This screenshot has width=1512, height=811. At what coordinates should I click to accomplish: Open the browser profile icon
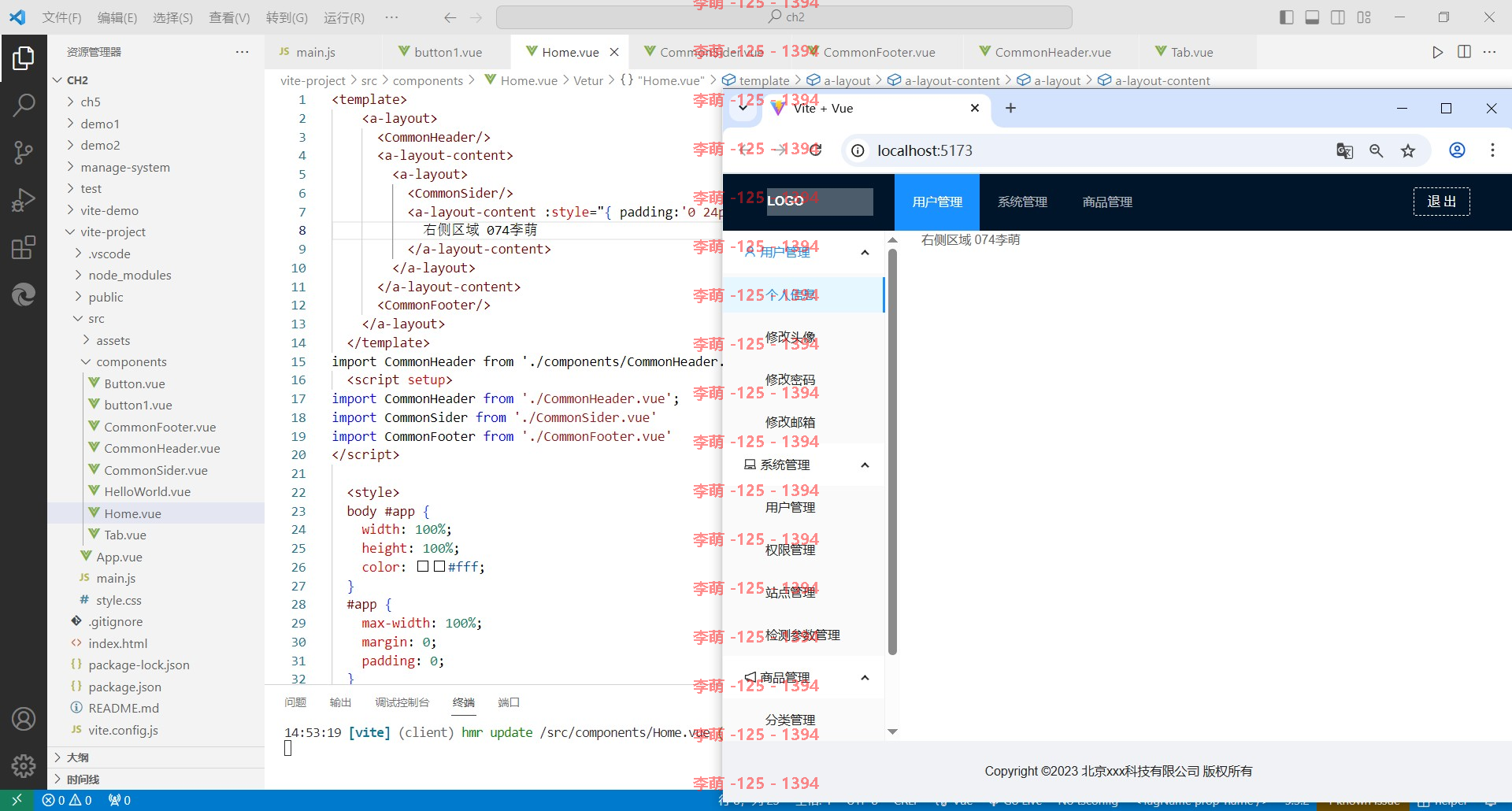click(1458, 150)
